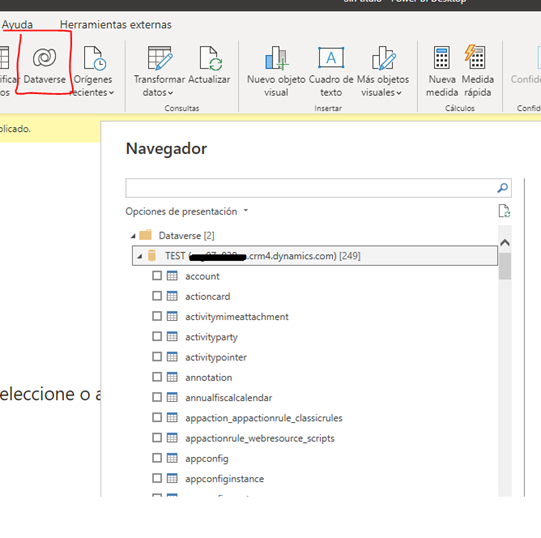
Task: Click the search magnifier icon
Action: pyautogui.click(x=502, y=188)
